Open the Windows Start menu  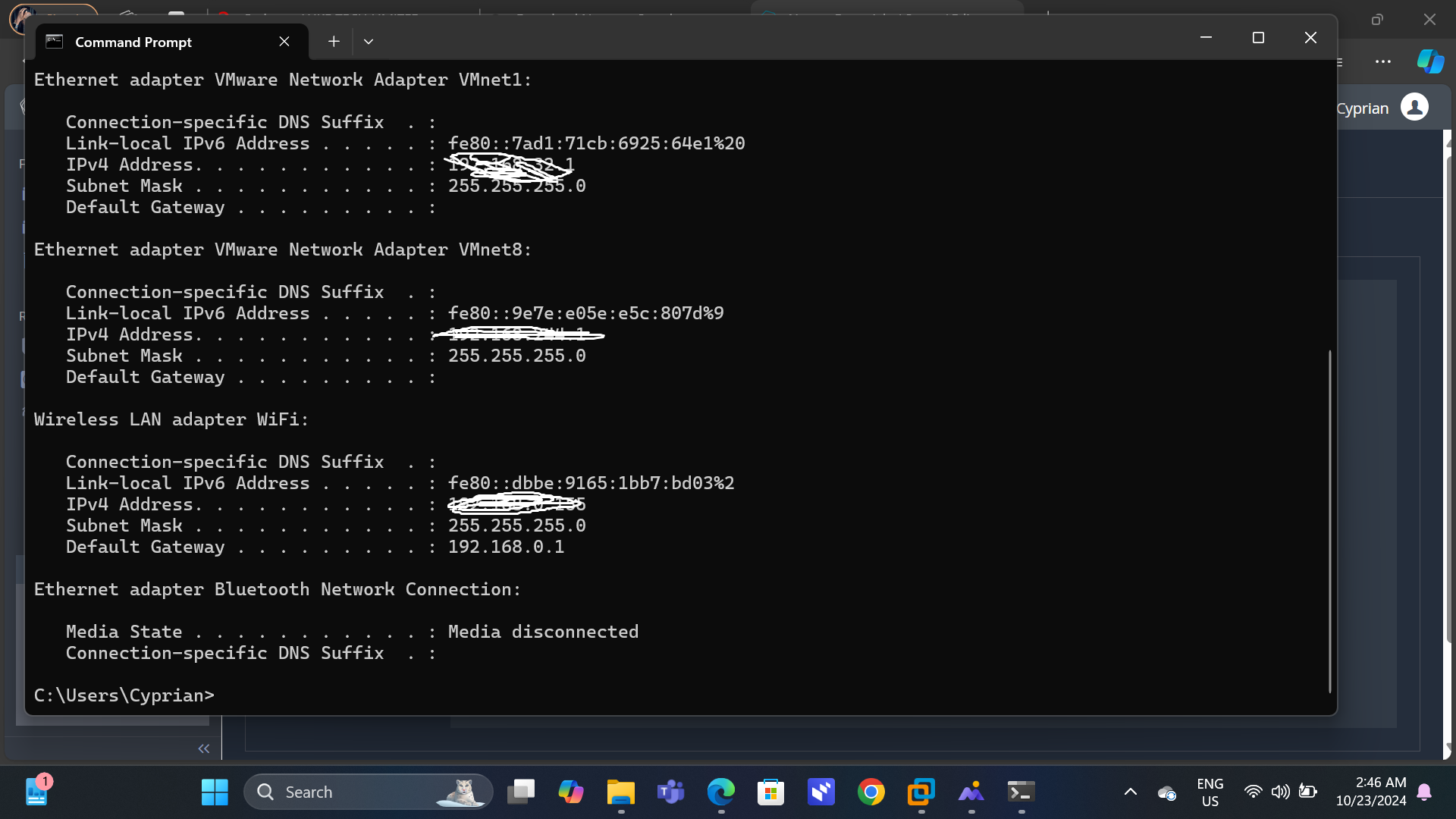(215, 792)
